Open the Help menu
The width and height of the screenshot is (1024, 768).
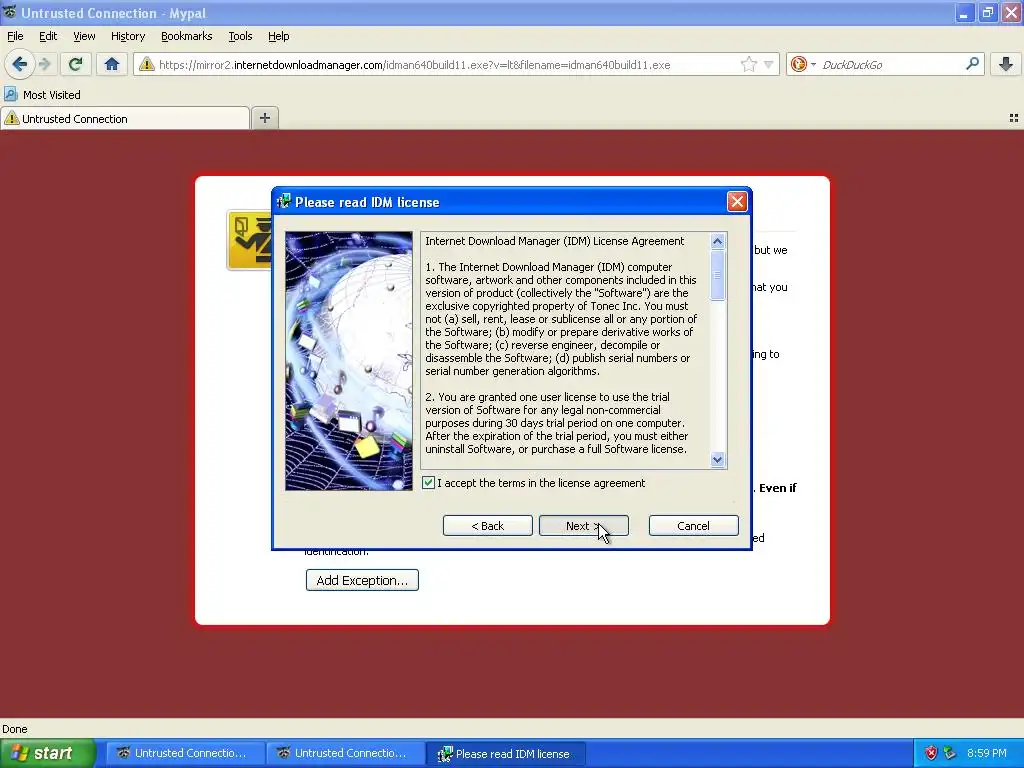pyautogui.click(x=278, y=36)
